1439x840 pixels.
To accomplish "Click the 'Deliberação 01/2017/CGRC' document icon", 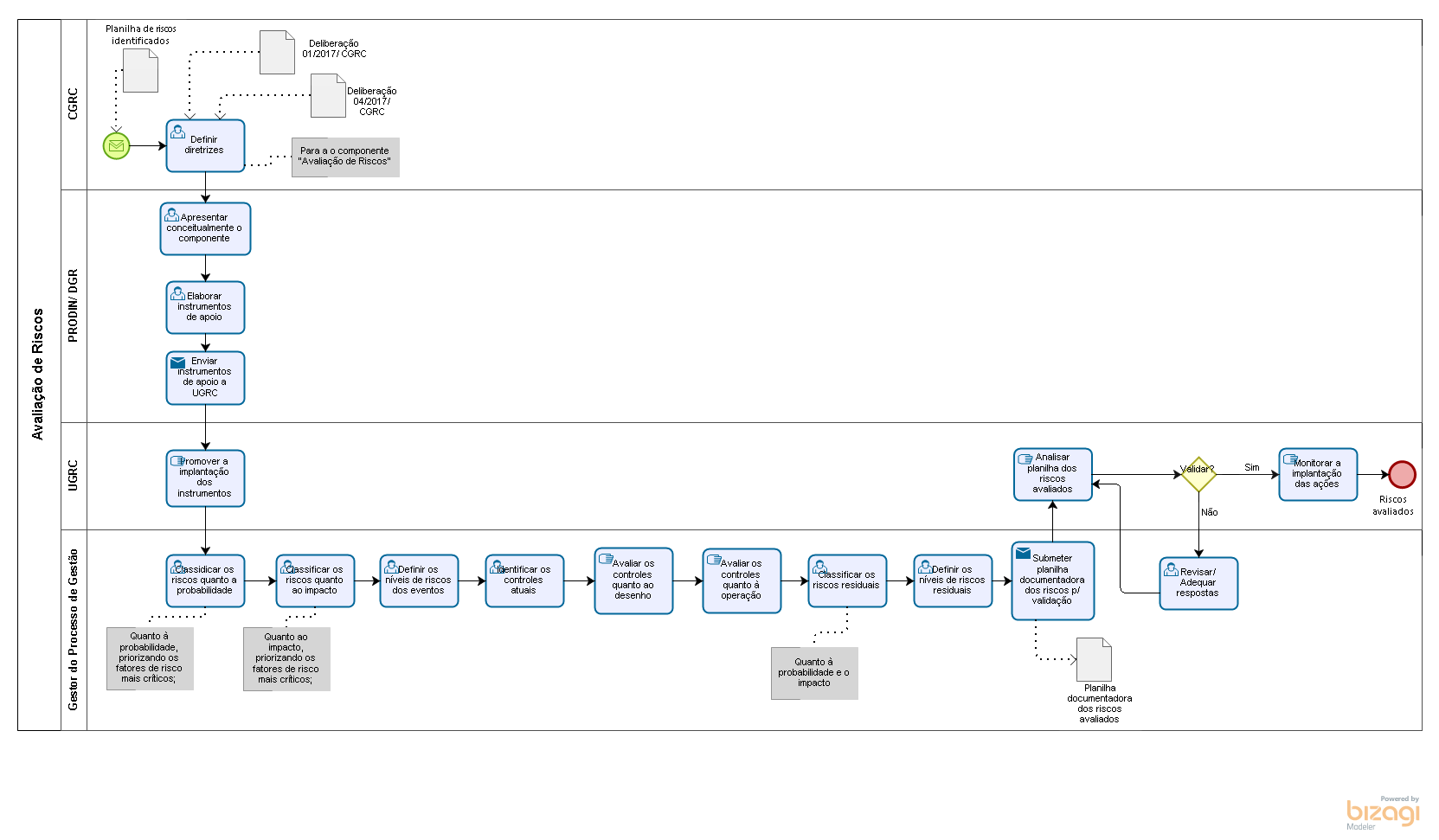I will point(277,53).
